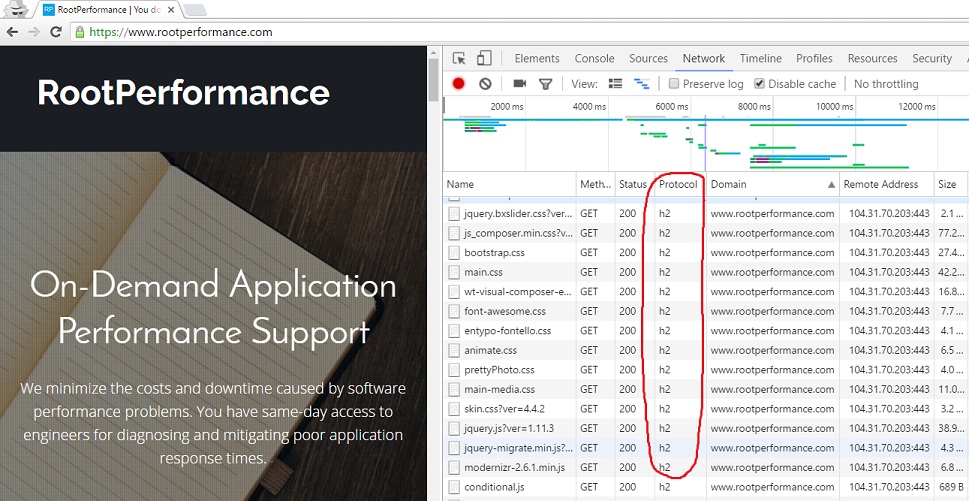
Task: Select the main-media.css request name
Action: pos(499,389)
